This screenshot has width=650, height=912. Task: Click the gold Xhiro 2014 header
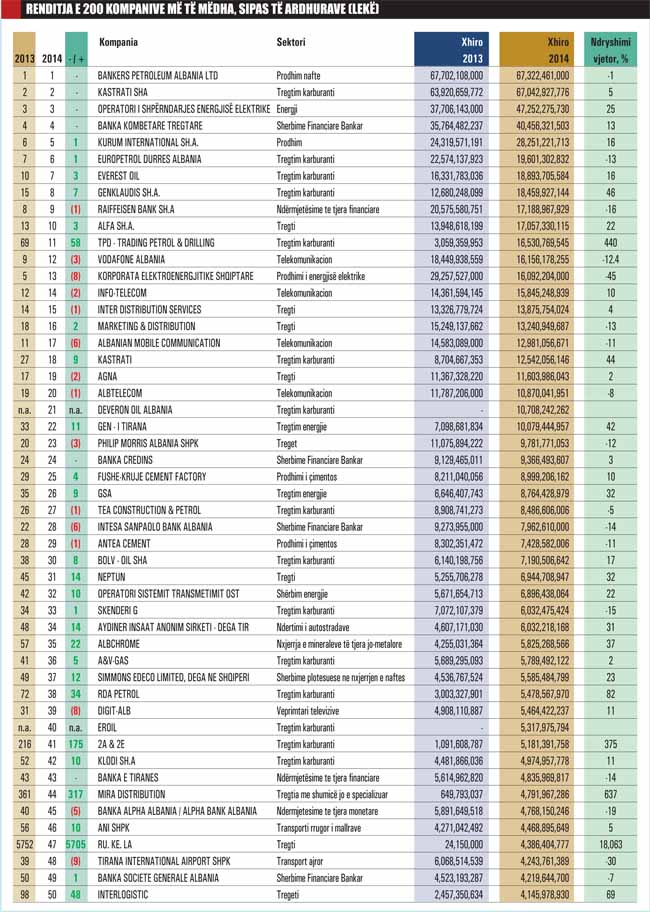(x=537, y=49)
